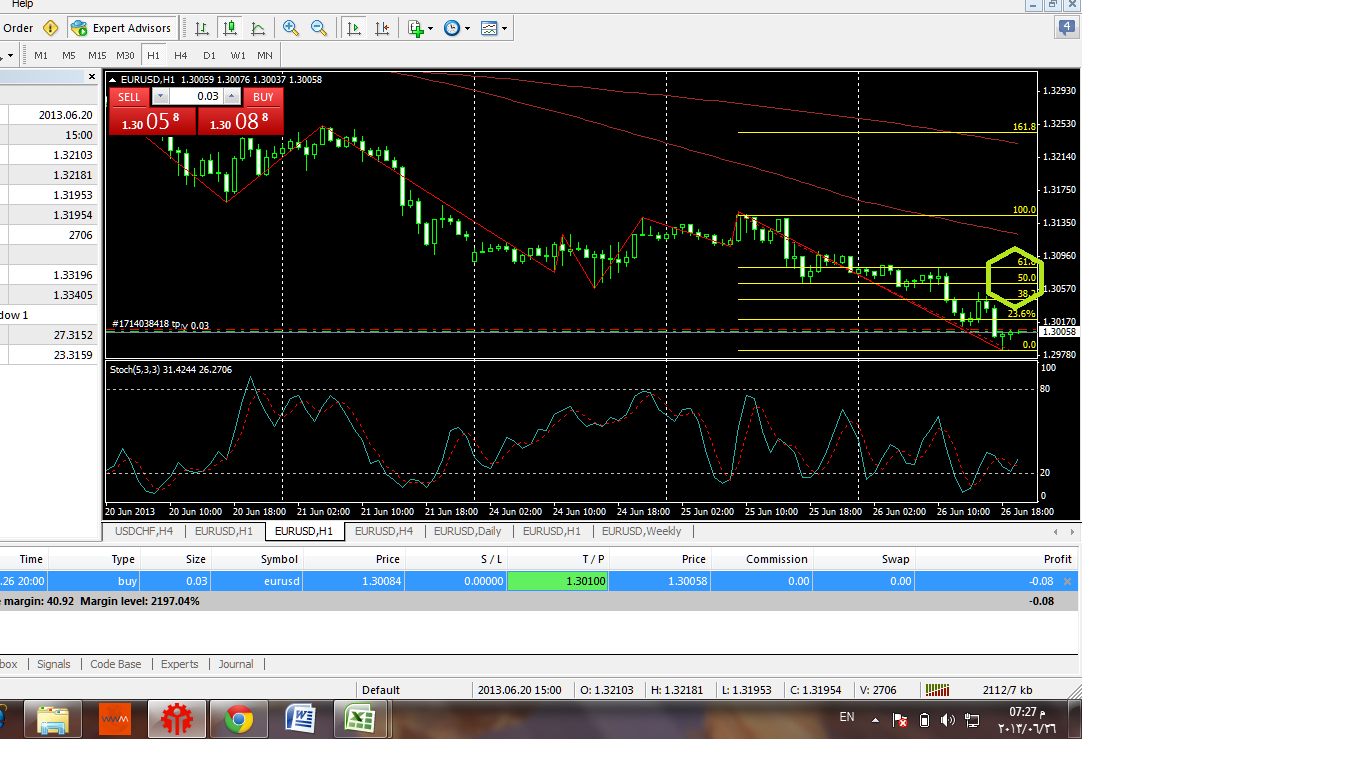The width and height of the screenshot is (1366, 768).
Task: Select the H4 timeframe
Action: point(181,55)
